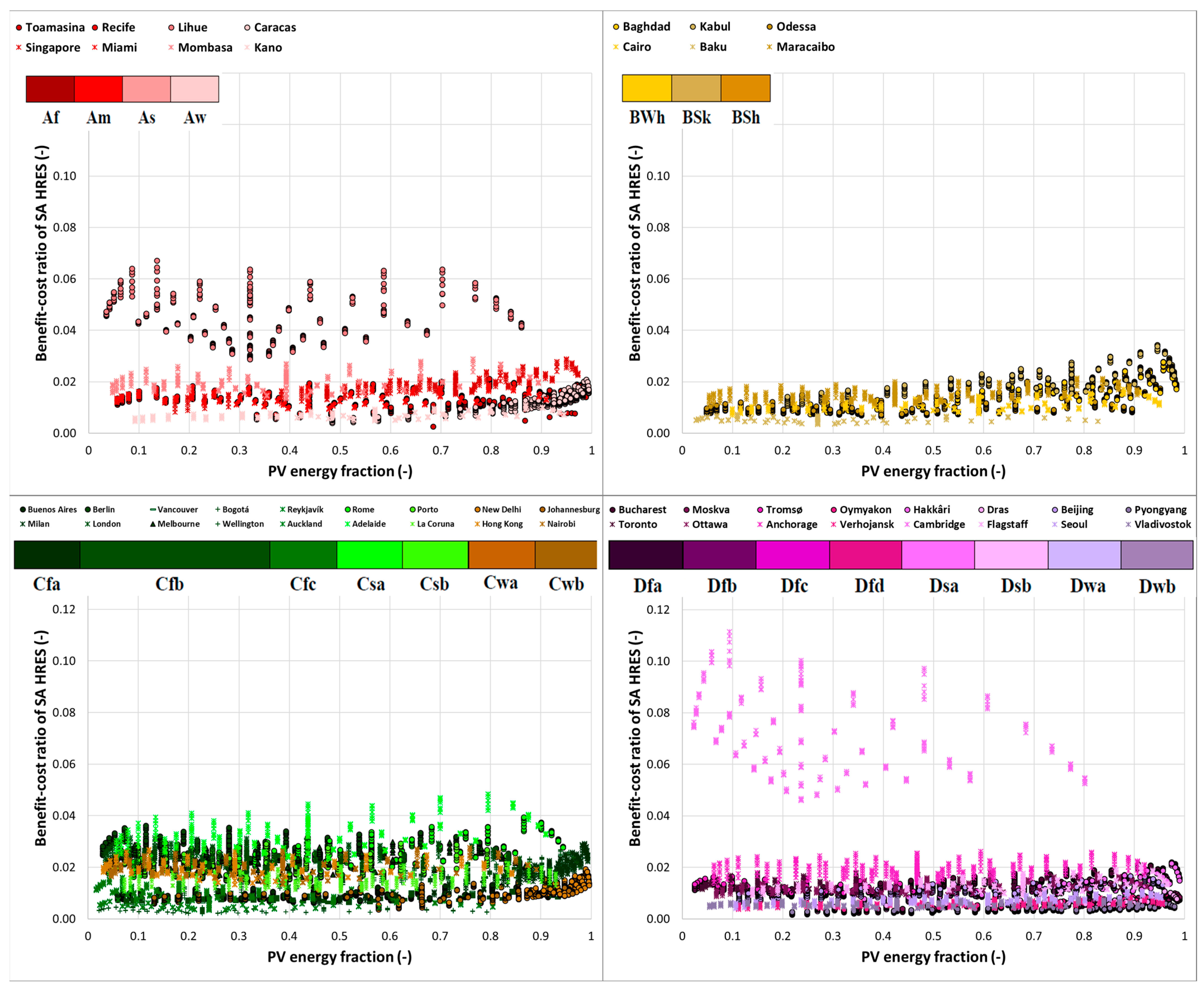Viewport: 1204px width, 988px height.
Task: Click the Kano legend label
Action: click(x=268, y=48)
